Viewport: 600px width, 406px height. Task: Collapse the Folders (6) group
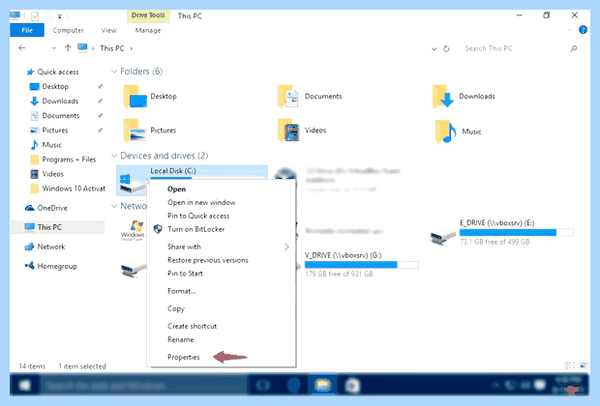(114, 71)
